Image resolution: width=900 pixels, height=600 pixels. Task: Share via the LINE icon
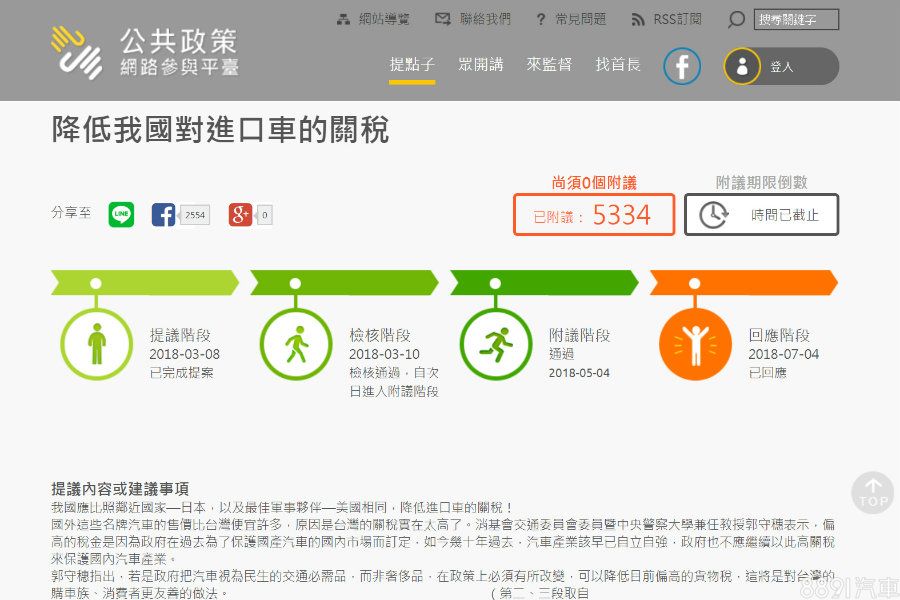pos(121,214)
